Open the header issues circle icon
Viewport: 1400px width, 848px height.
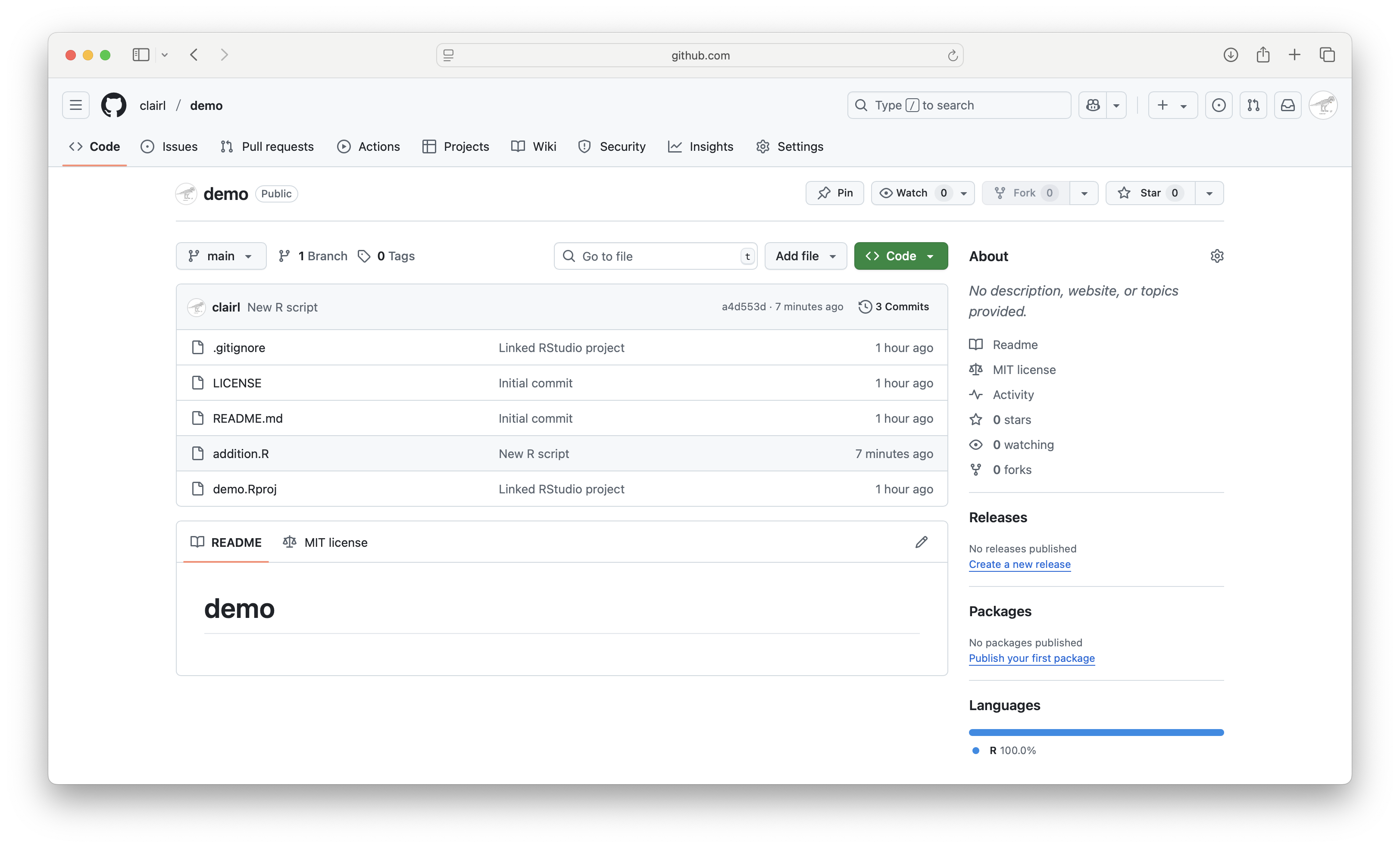[1218, 105]
